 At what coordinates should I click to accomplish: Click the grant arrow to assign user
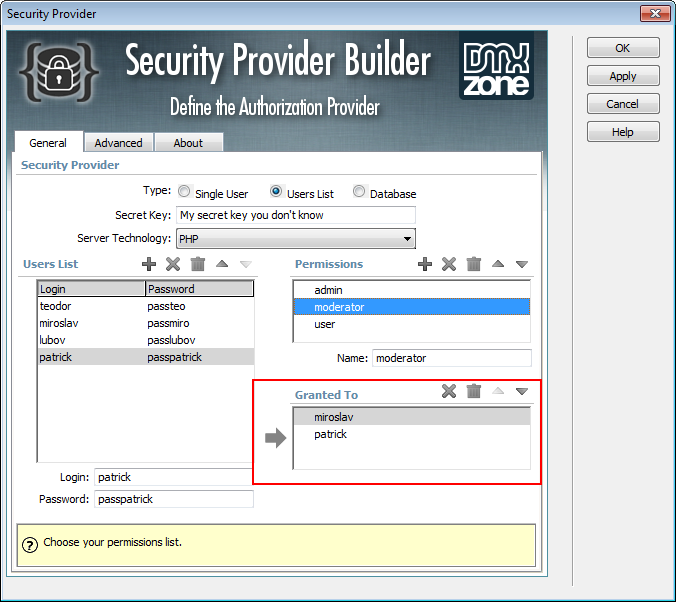point(275,438)
